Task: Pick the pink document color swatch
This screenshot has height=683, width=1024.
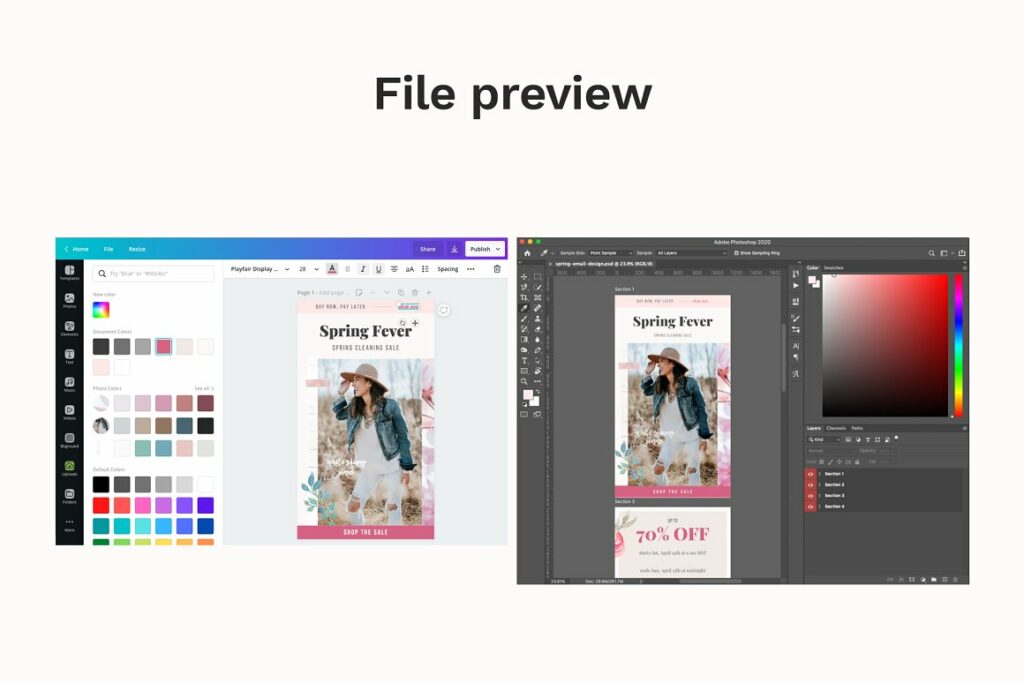Action: [163, 346]
